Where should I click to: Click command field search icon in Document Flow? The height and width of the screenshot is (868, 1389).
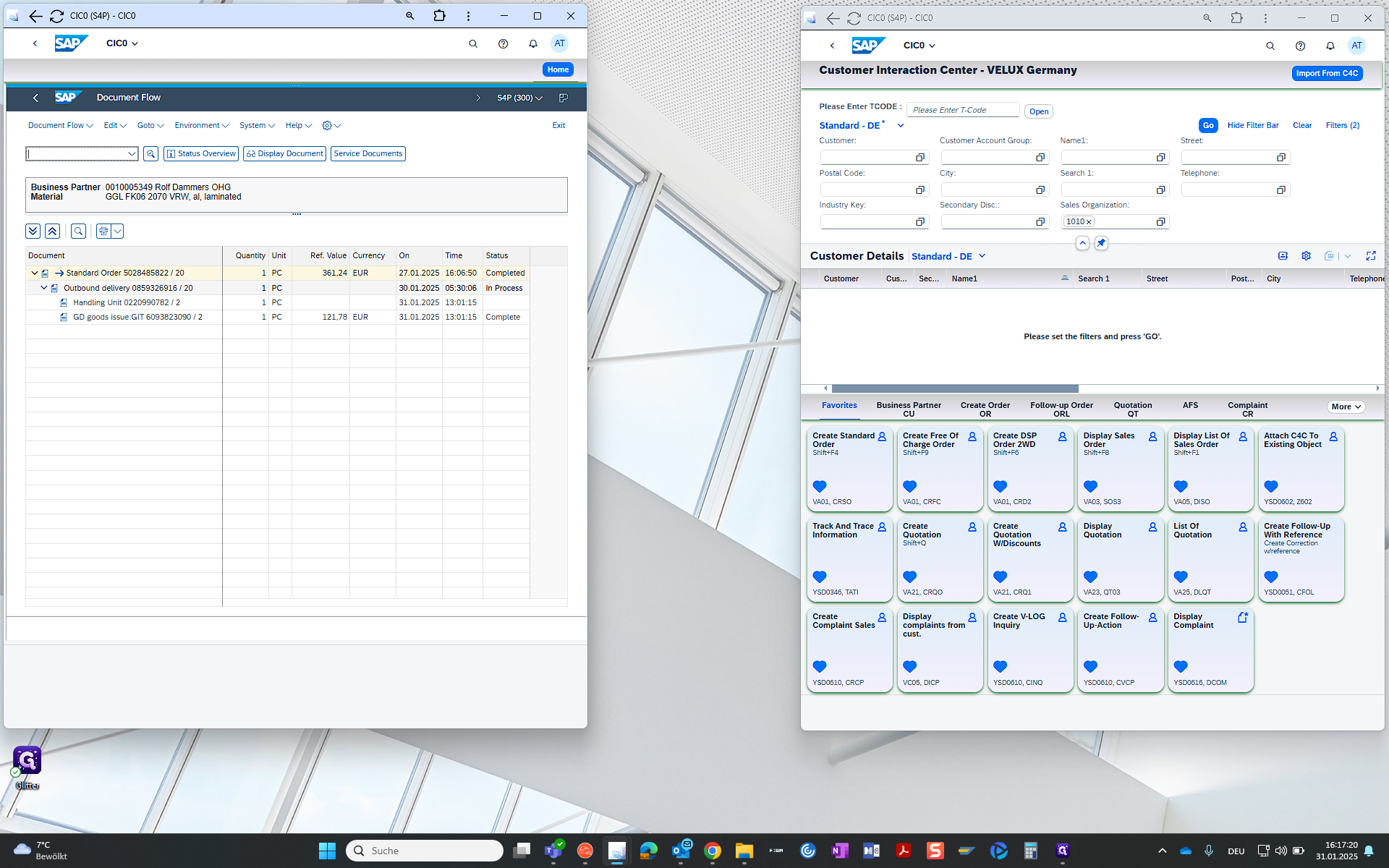[150, 154]
